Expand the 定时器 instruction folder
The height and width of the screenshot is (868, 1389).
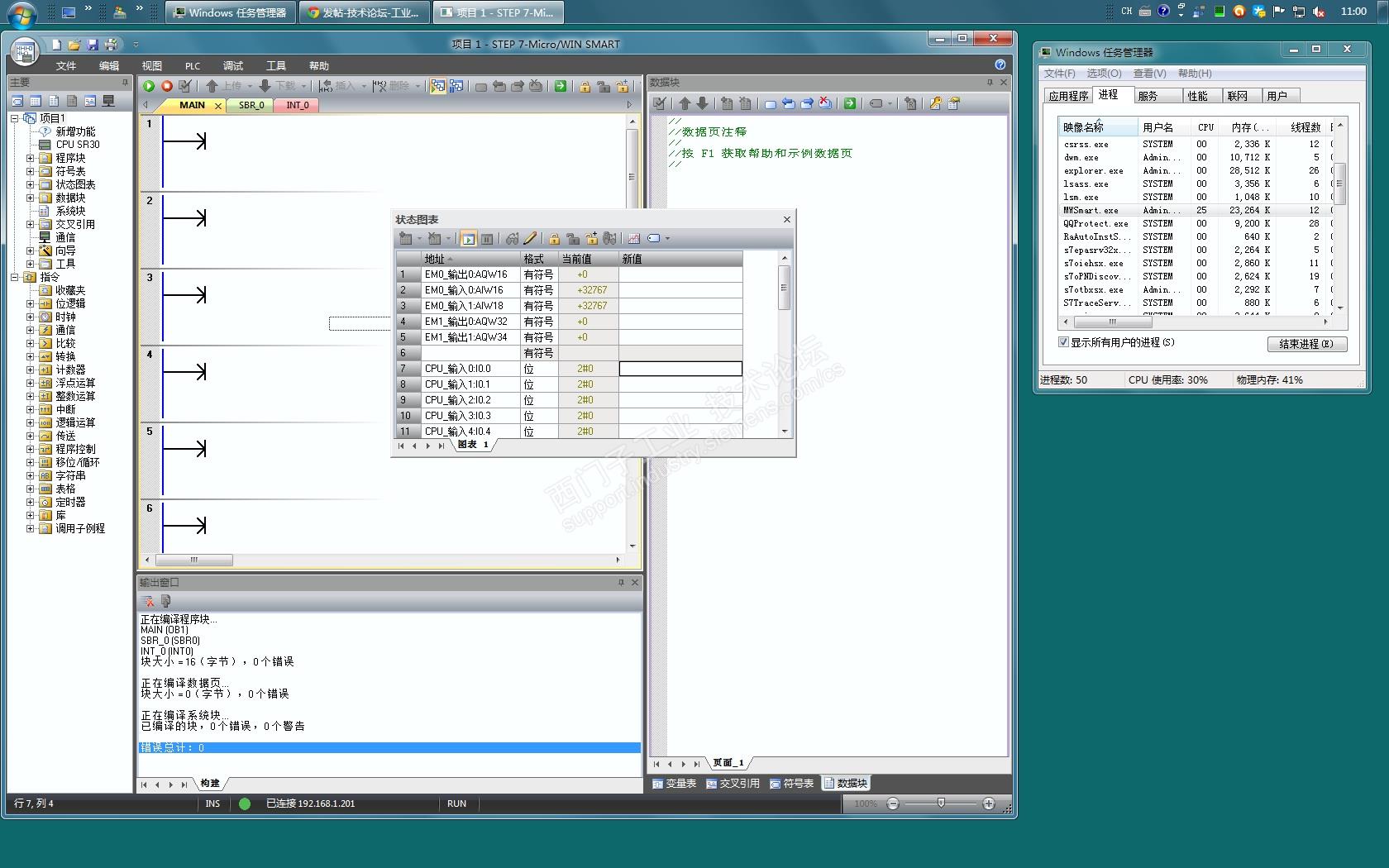(31, 502)
